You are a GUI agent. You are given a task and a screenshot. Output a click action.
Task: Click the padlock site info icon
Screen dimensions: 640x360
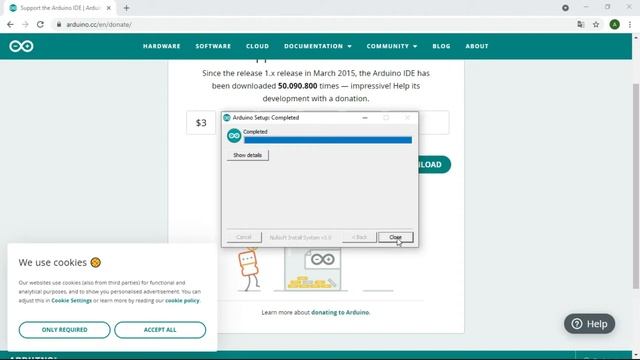coord(59,24)
